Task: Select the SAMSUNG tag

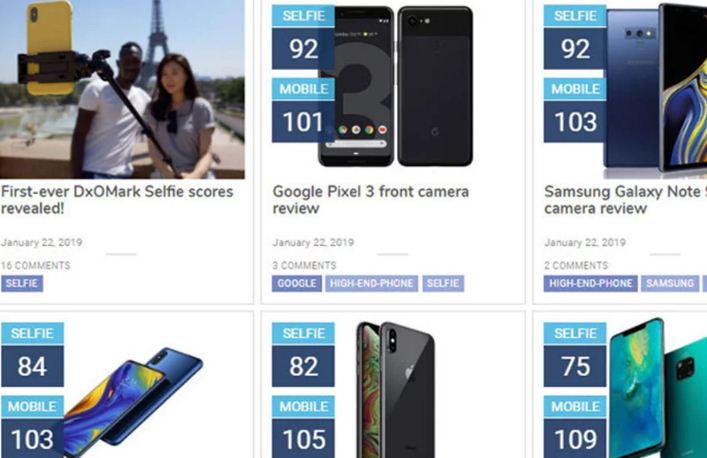Action: click(x=670, y=284)
